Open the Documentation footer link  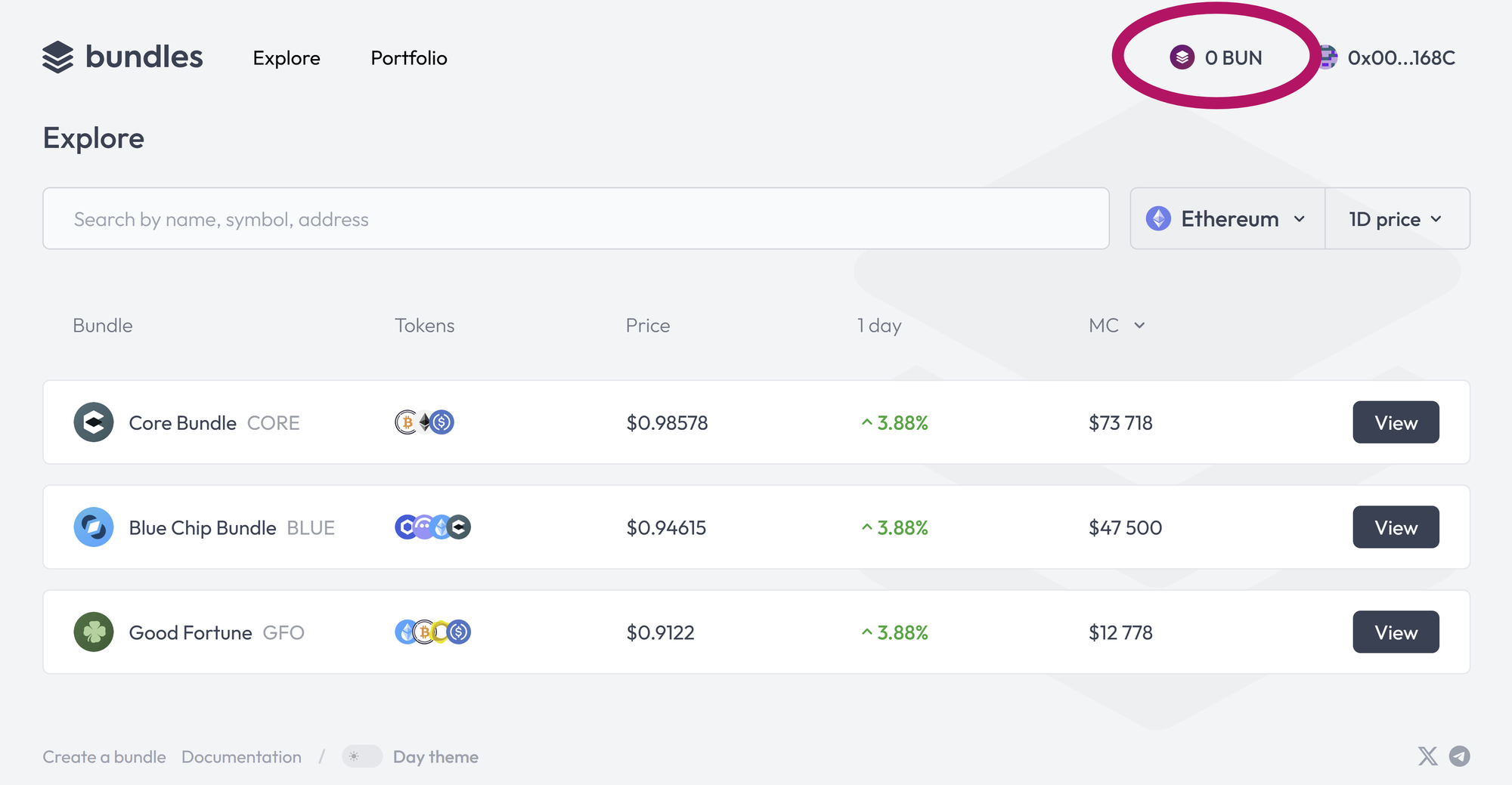pyautogui.click(x=241, y=757)
